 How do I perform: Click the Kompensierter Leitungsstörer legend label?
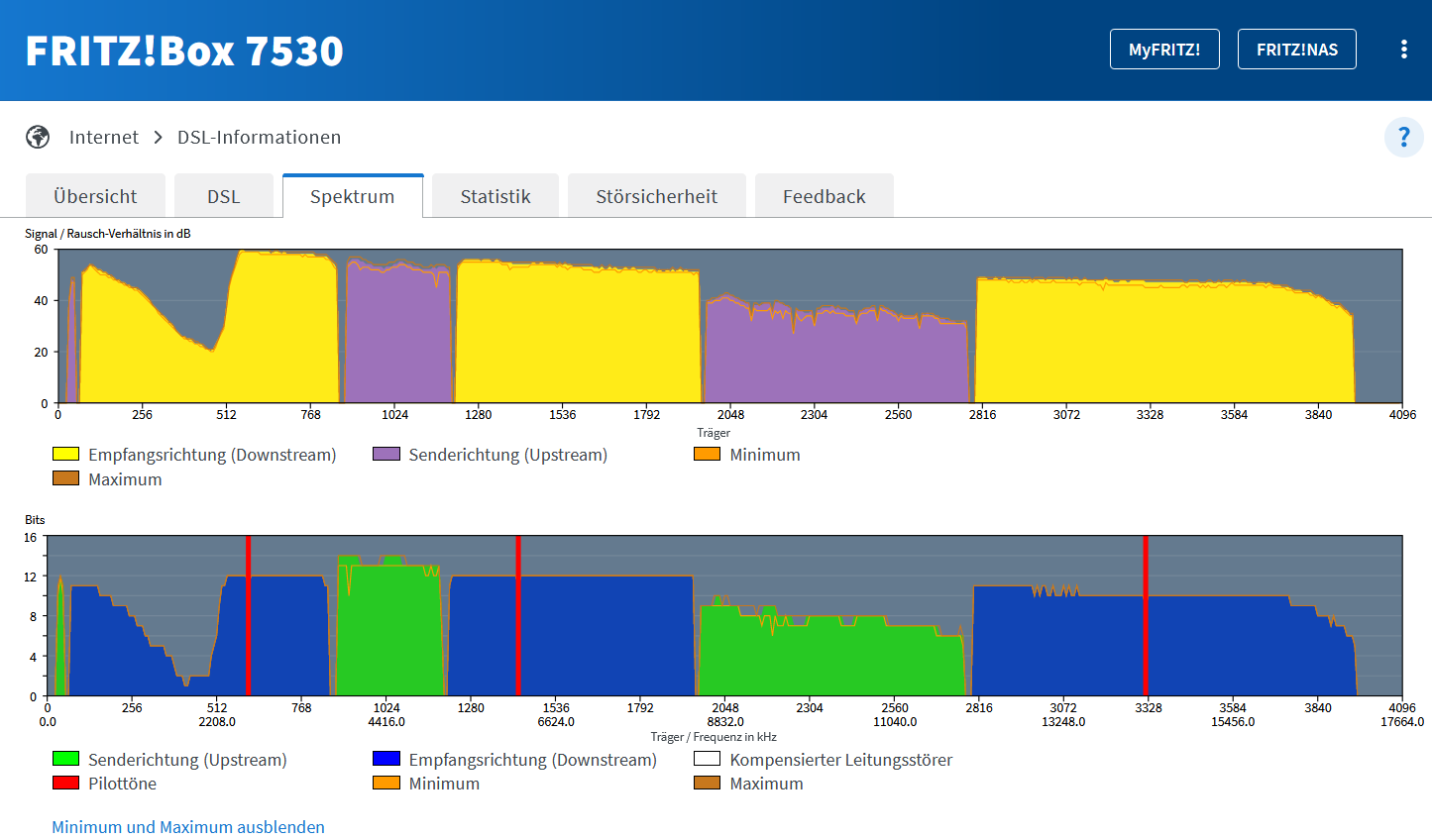(841, 760)
